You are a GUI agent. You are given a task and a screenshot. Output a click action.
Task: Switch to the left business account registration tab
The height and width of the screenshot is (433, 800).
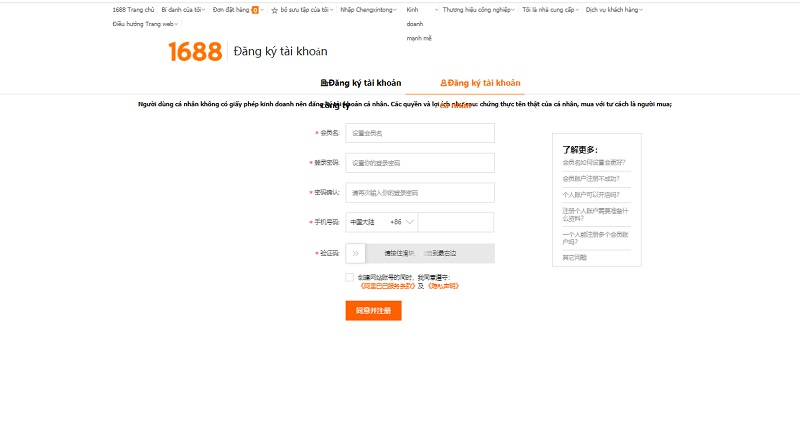[360, 83]
